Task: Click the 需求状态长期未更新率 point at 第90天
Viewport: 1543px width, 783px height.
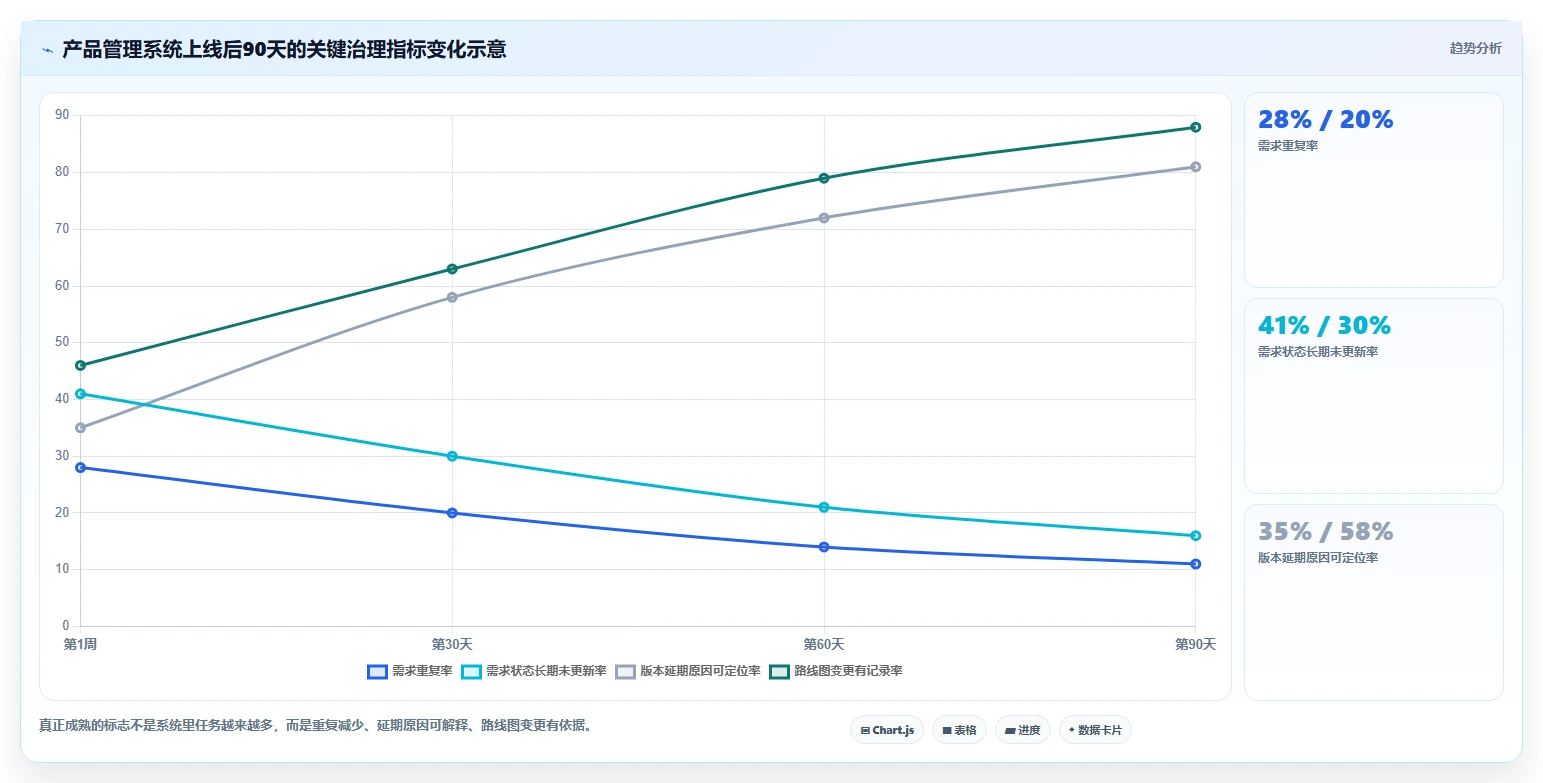Action: coord(1195,536)
